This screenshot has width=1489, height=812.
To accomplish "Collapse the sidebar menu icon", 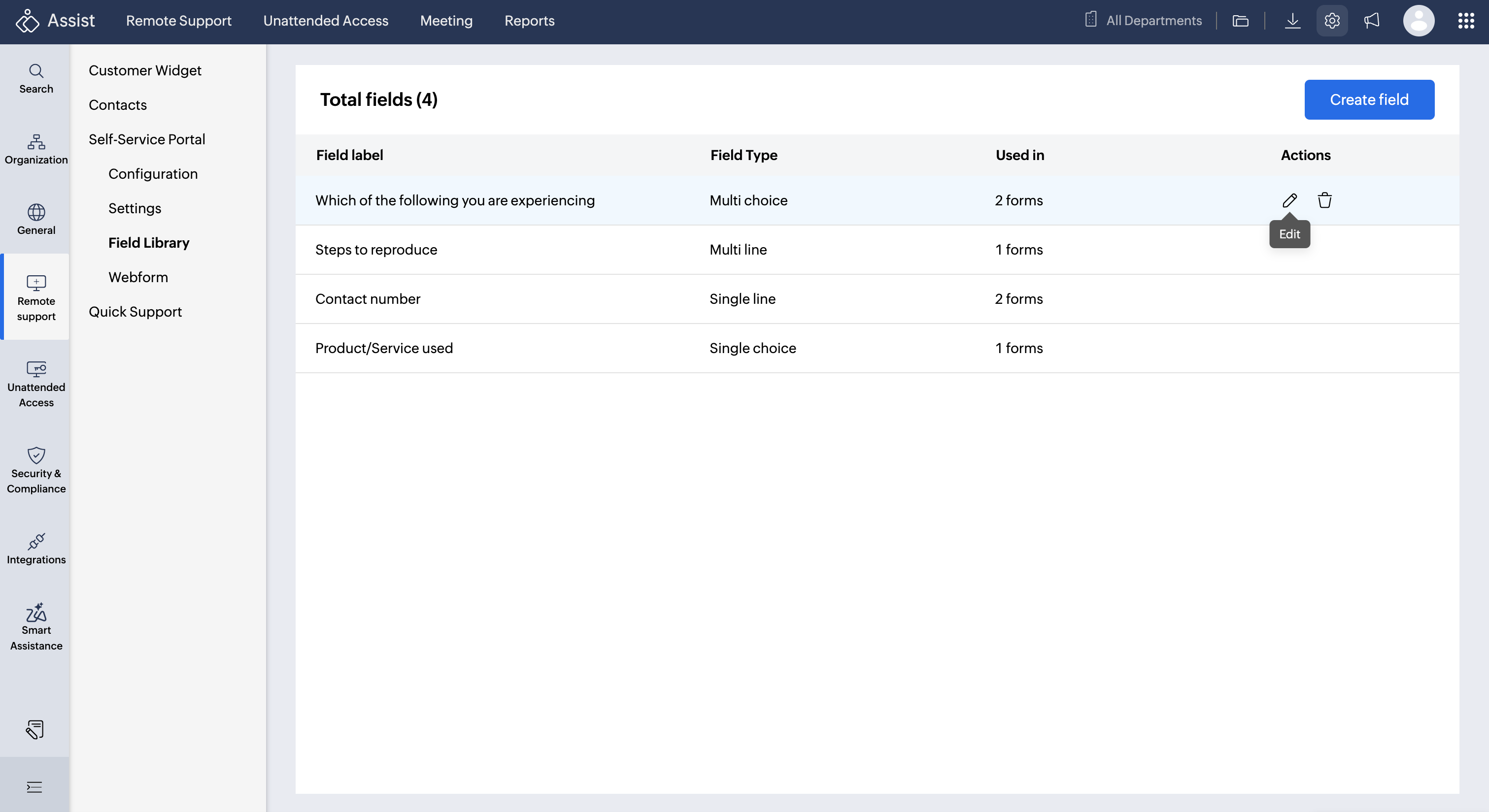I will click(x=34, y=786).
